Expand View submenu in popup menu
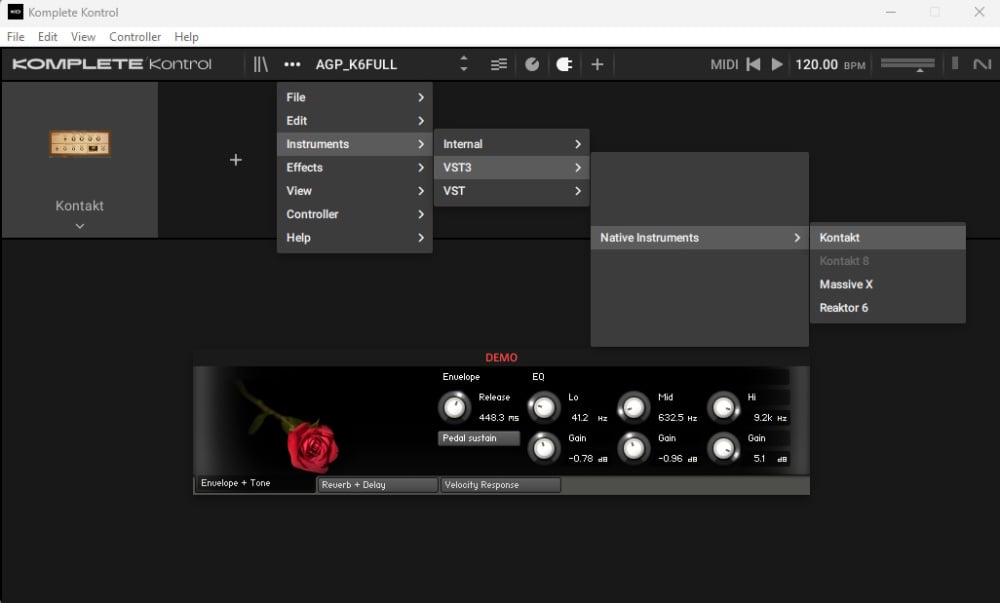Viewport: 1000px width, 603px height. coord(355,191)
